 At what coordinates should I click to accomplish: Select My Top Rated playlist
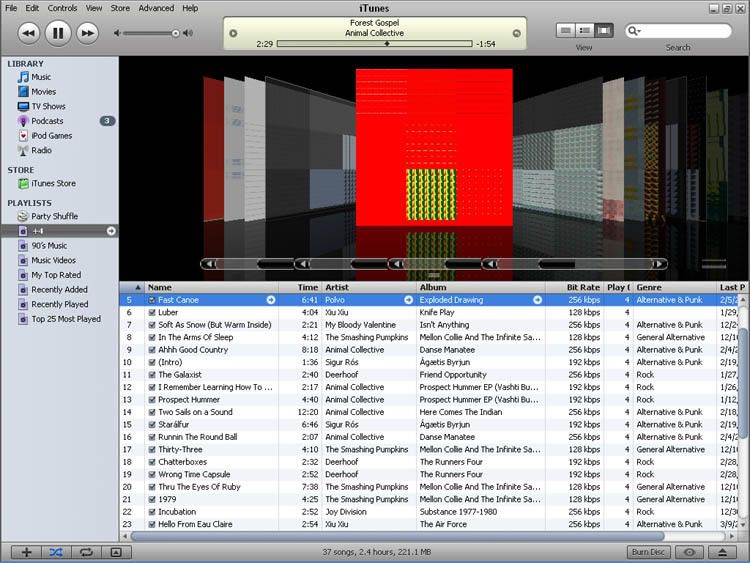(56, 275)
